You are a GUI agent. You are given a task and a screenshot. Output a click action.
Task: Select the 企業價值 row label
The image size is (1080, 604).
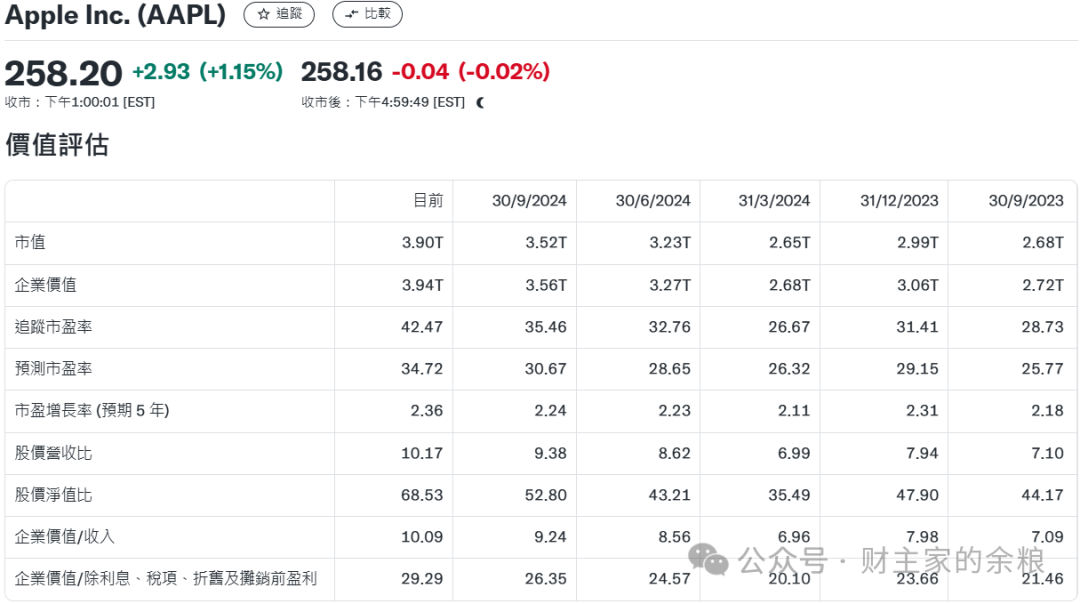tap(45, 284)
